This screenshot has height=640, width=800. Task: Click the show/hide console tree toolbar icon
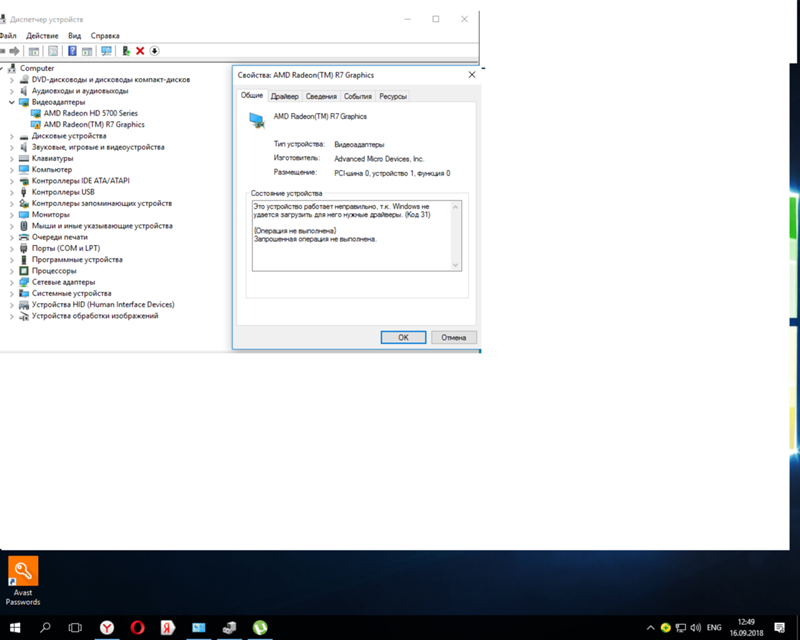coord(34,51)
